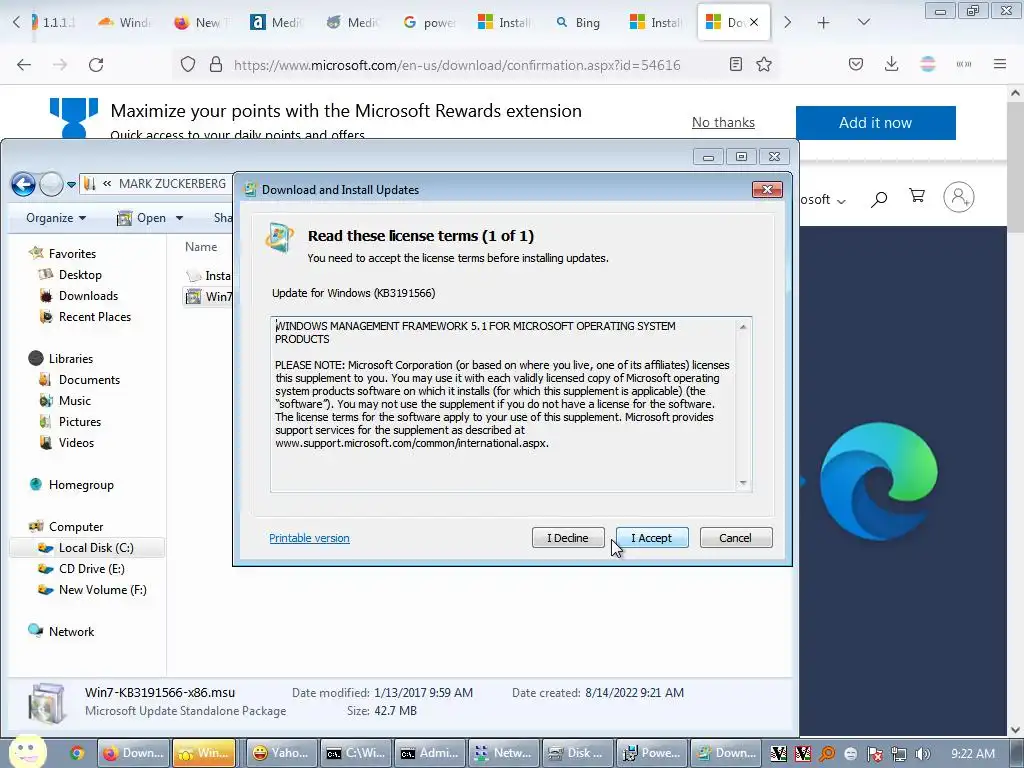Screen dimensions: 1024x768
Task: Select Network in navigation pane
Action: [71, 632]
